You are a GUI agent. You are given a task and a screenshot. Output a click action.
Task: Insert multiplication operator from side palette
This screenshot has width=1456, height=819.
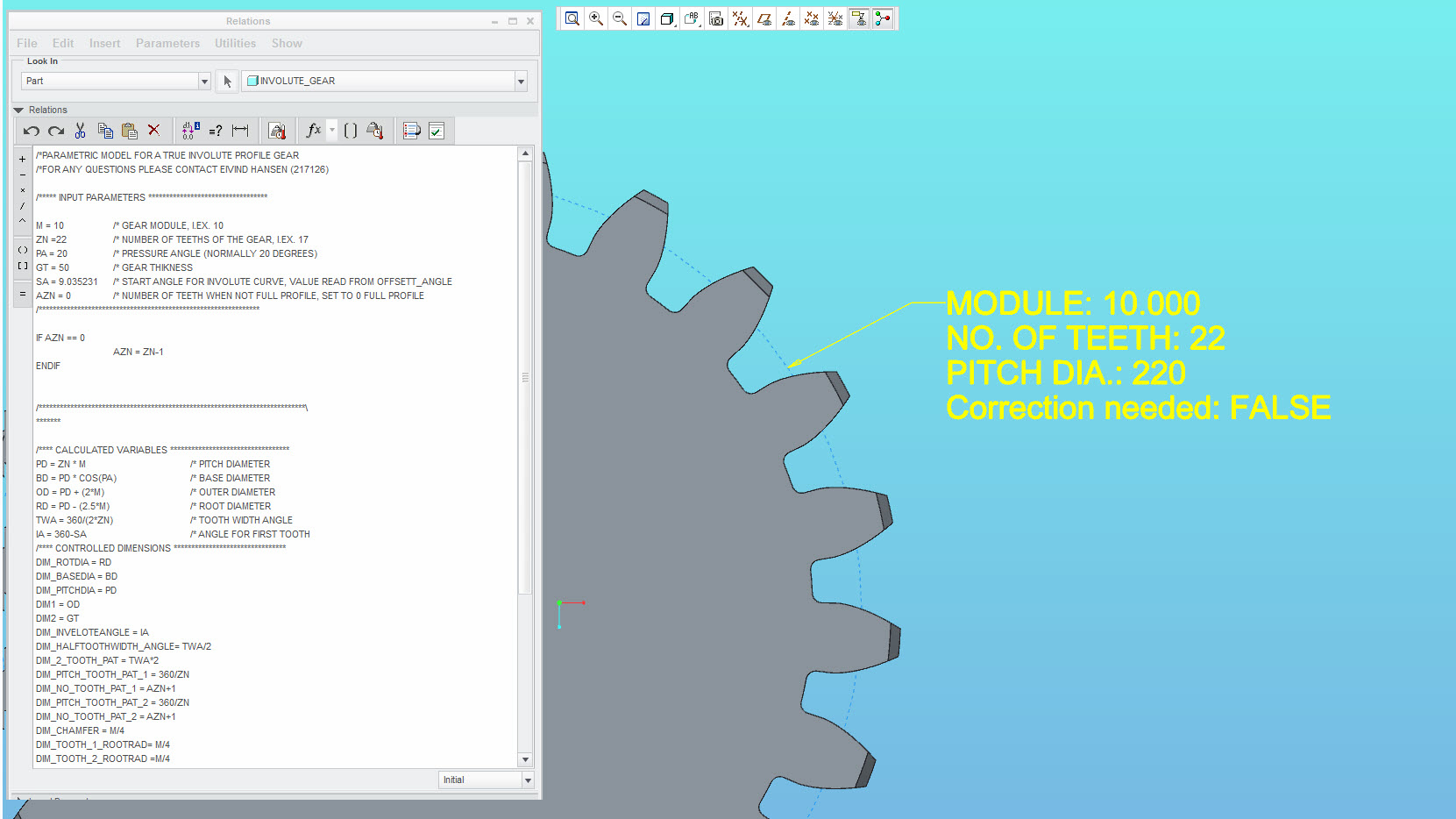pos(23,190)
